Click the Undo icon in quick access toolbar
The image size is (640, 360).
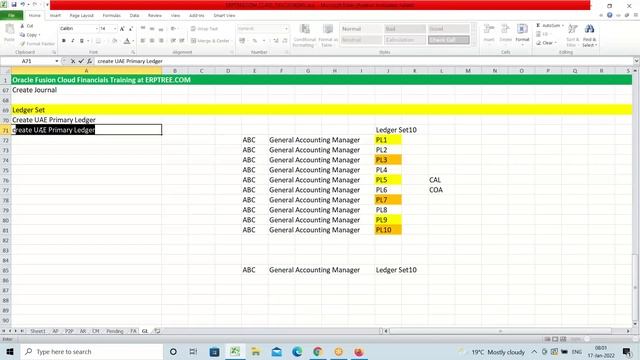(x=22, y=4)
